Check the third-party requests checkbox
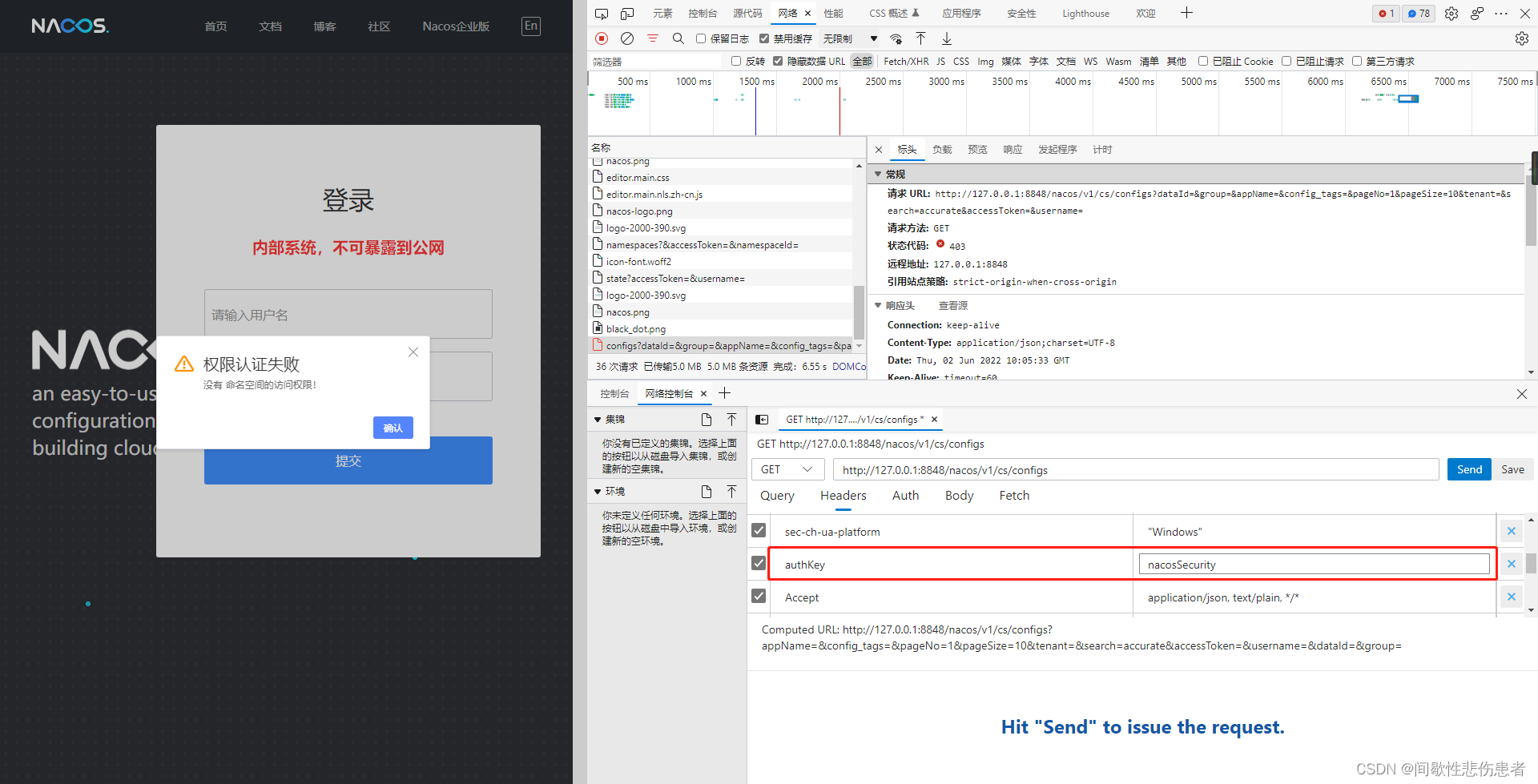 1357,61
